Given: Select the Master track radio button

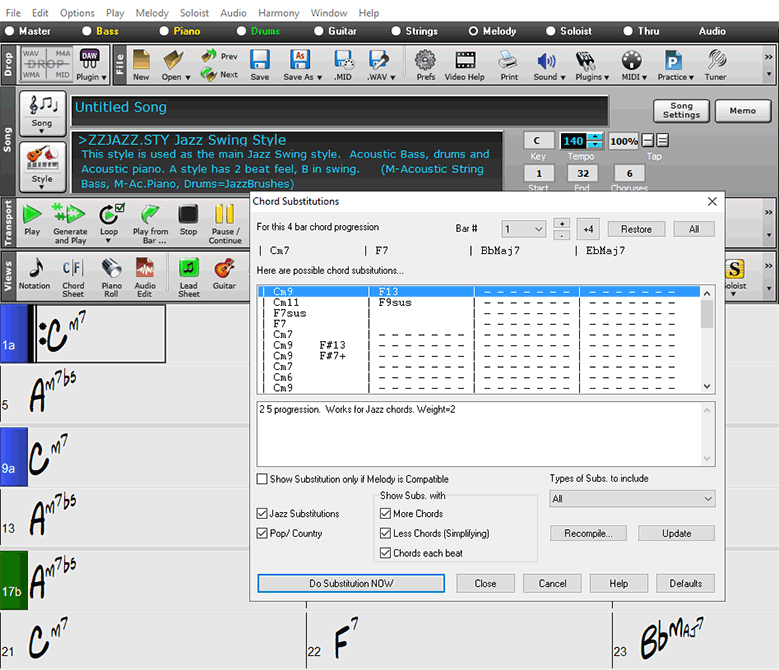Looking at the screenshot, I should 9,31.
